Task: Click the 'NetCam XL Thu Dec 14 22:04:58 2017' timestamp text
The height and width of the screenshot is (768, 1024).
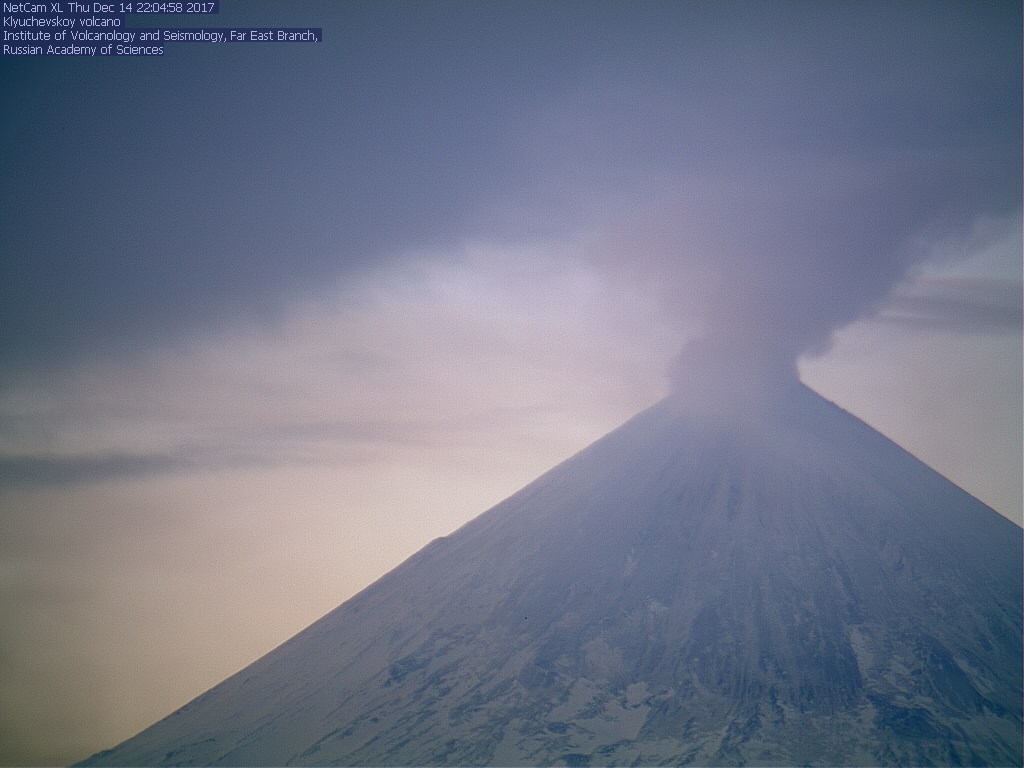Action: pos(109,8)
